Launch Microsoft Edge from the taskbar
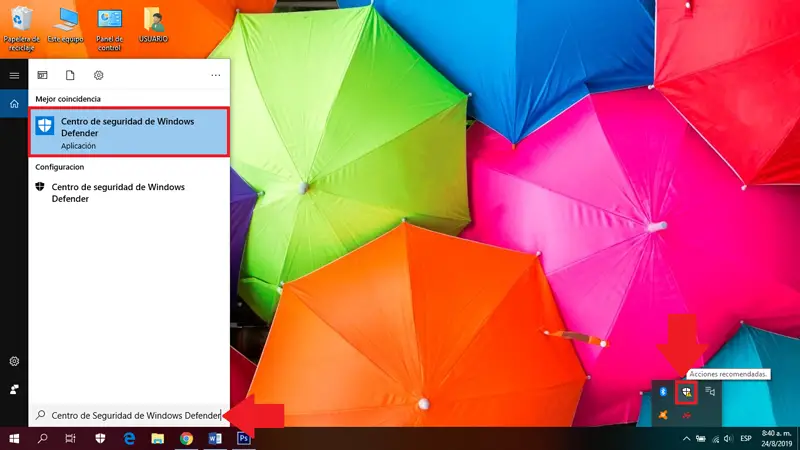800x450 pixels. click(129, 438)
